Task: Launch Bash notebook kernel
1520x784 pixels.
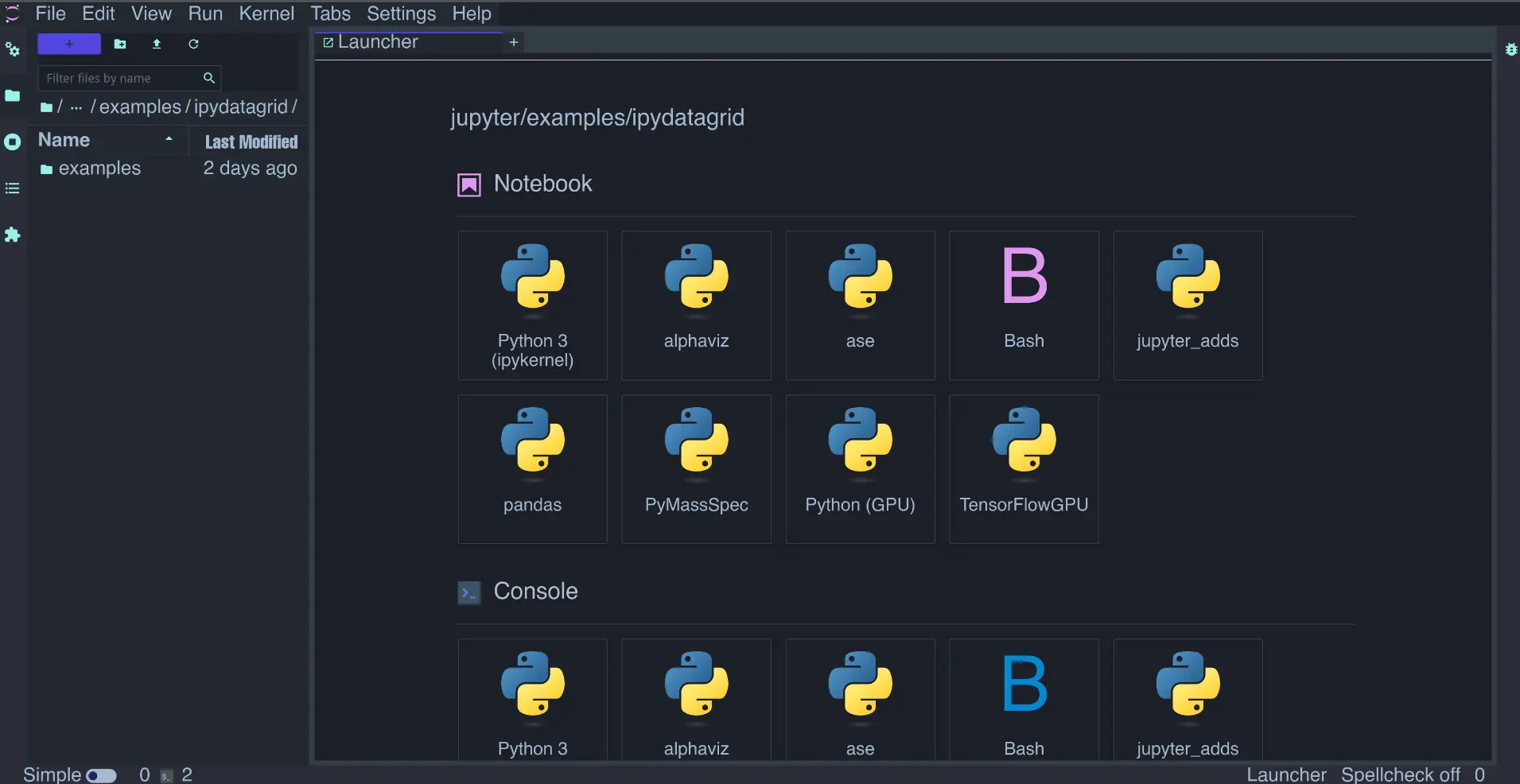Action: [1024, 305]
